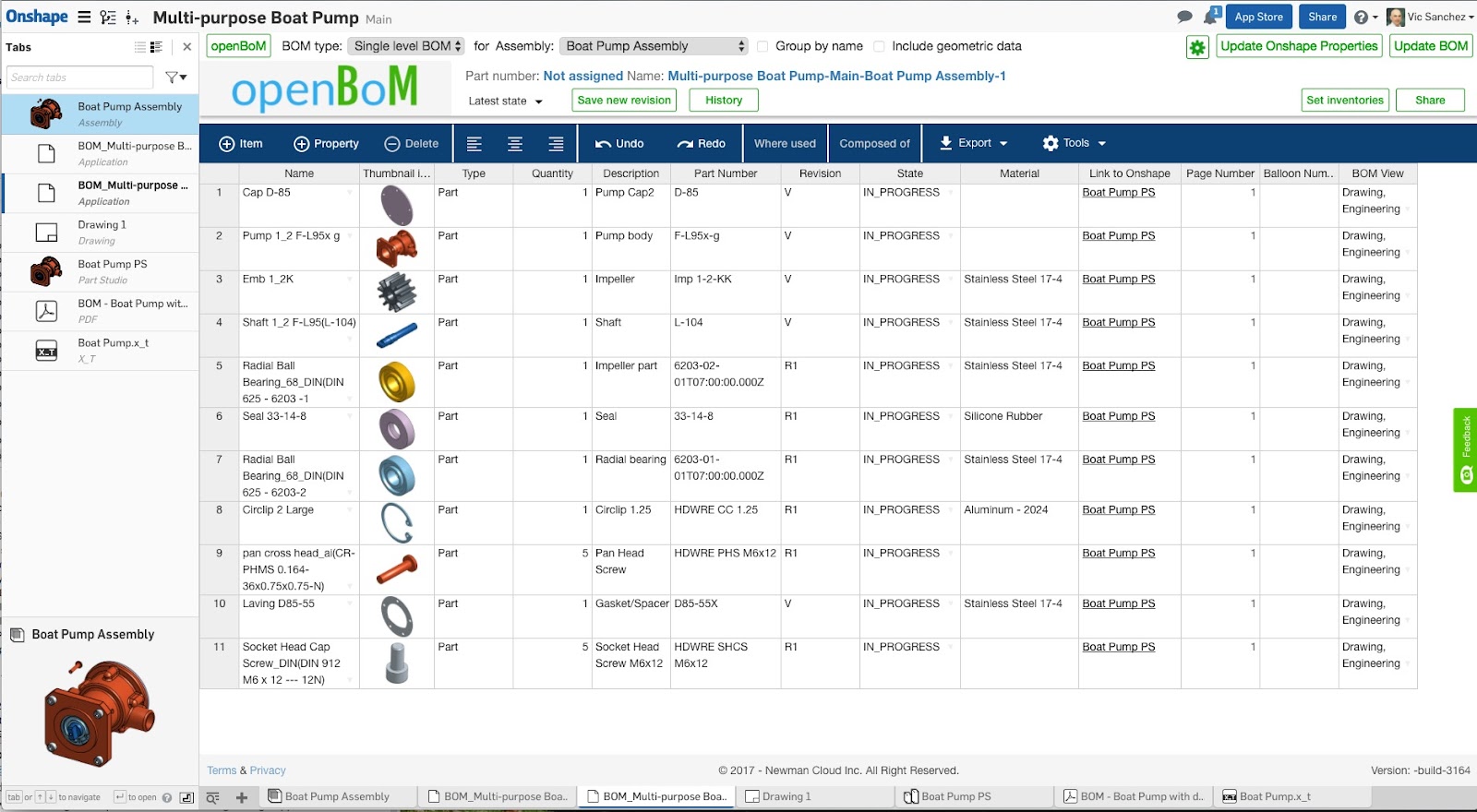Click the green openBoM Share button
This screenshot has height=812, width=1477.
tap(1430, 100)
